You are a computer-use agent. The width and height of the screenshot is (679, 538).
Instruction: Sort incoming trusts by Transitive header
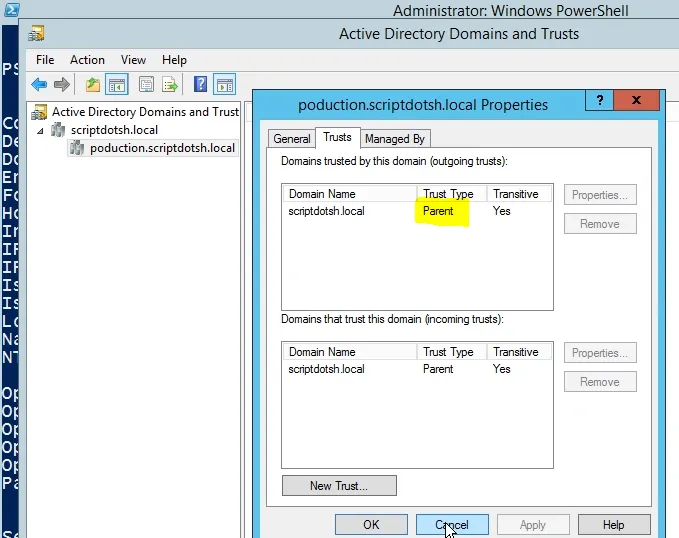519,352
